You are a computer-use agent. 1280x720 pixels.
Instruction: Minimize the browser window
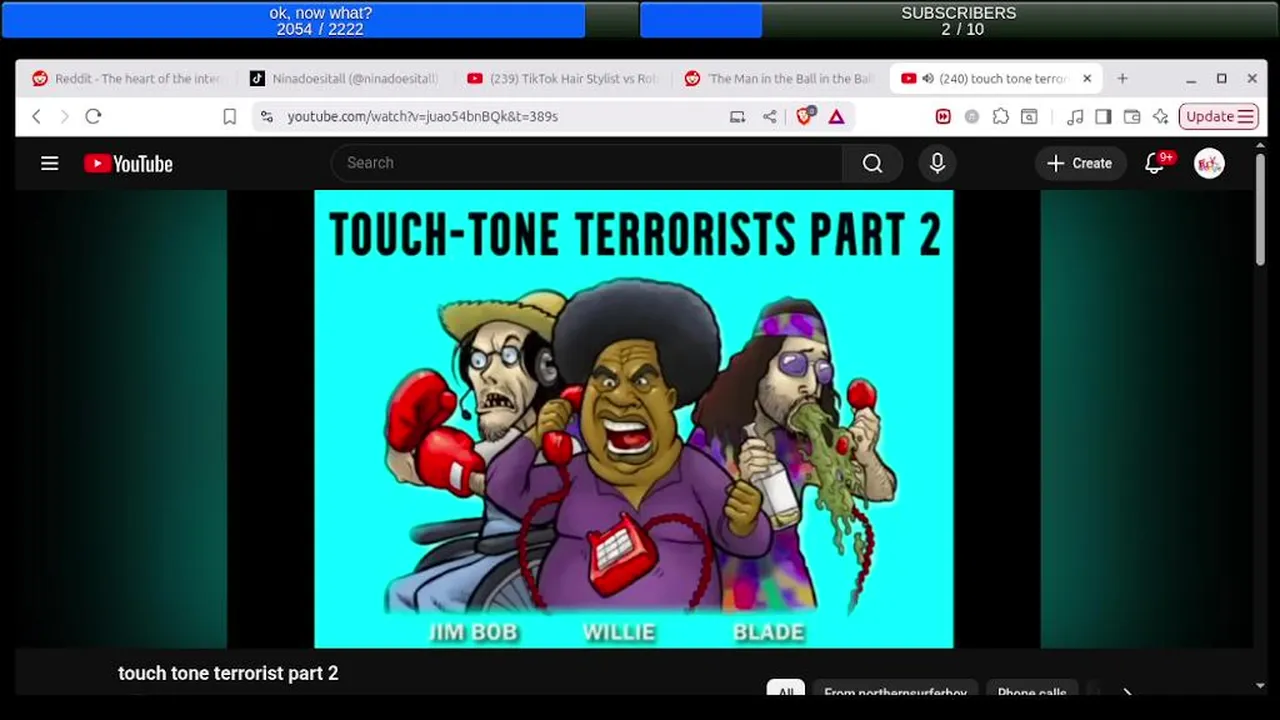tap(1191, 79)
